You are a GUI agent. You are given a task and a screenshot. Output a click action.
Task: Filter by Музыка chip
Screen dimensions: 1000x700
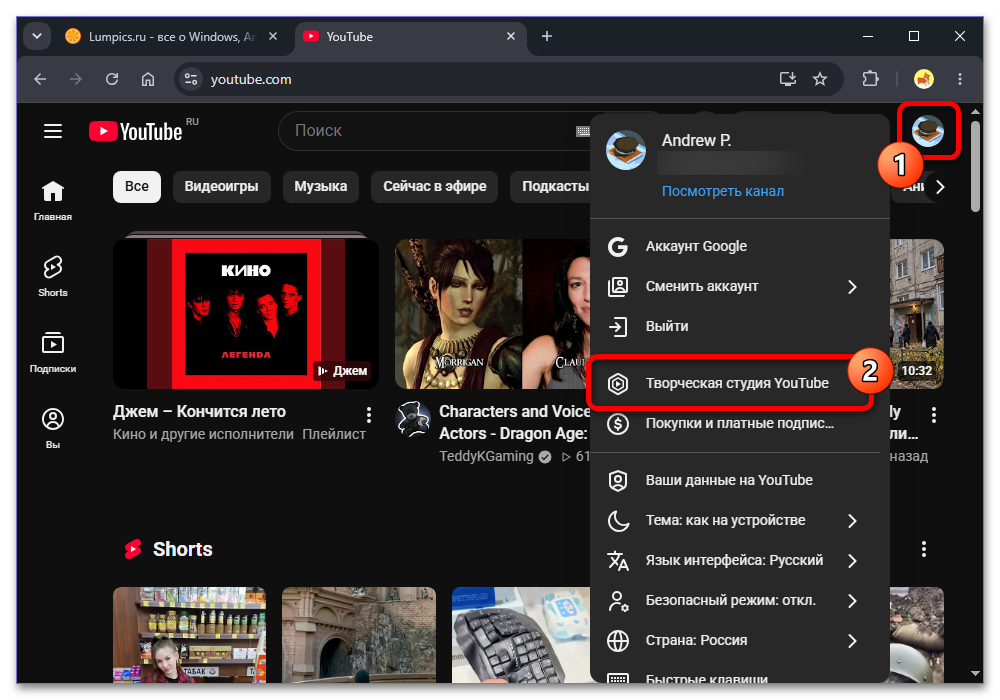tap(321, 187)
